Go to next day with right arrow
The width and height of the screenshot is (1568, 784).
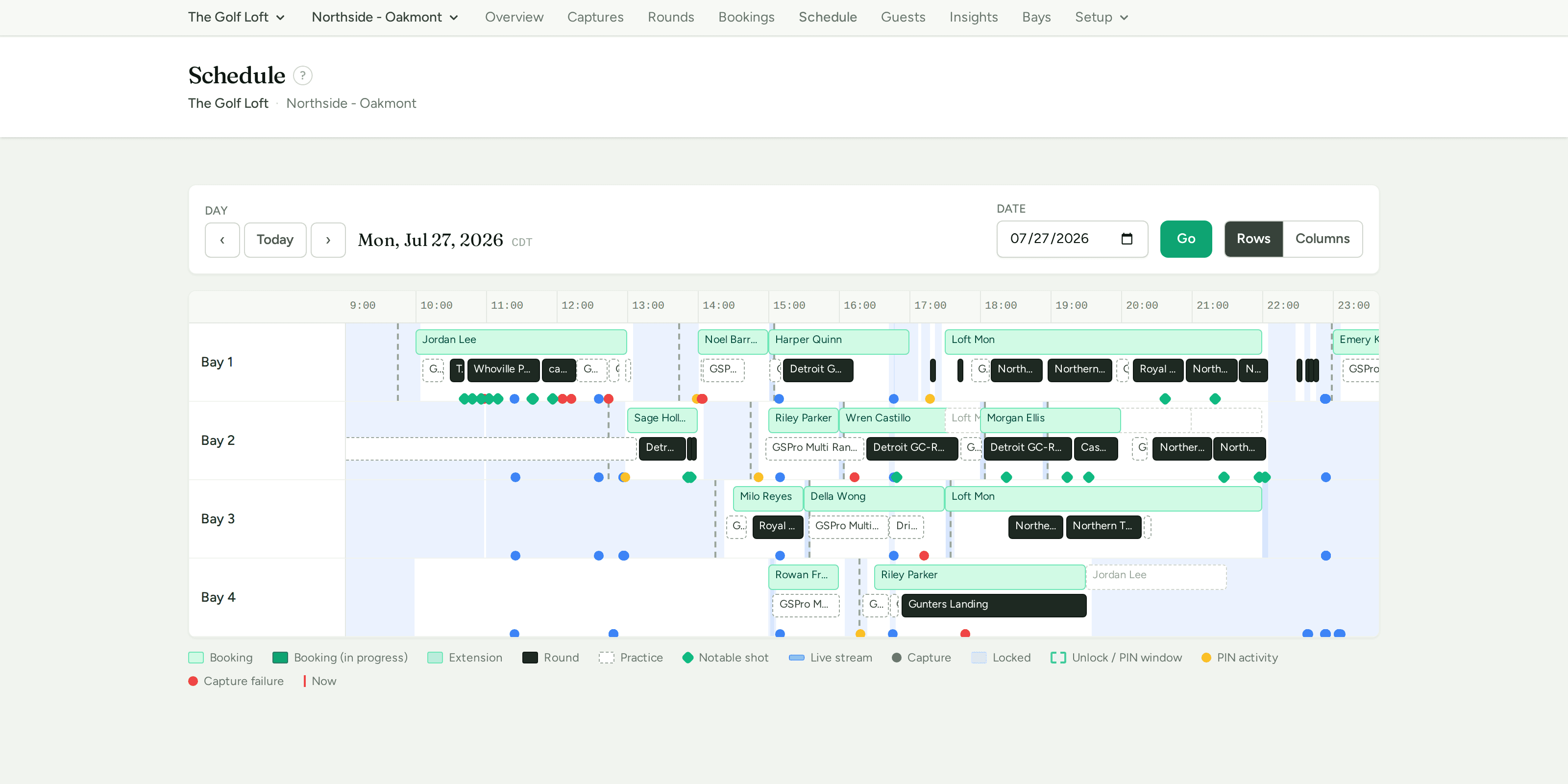(328, 240)
